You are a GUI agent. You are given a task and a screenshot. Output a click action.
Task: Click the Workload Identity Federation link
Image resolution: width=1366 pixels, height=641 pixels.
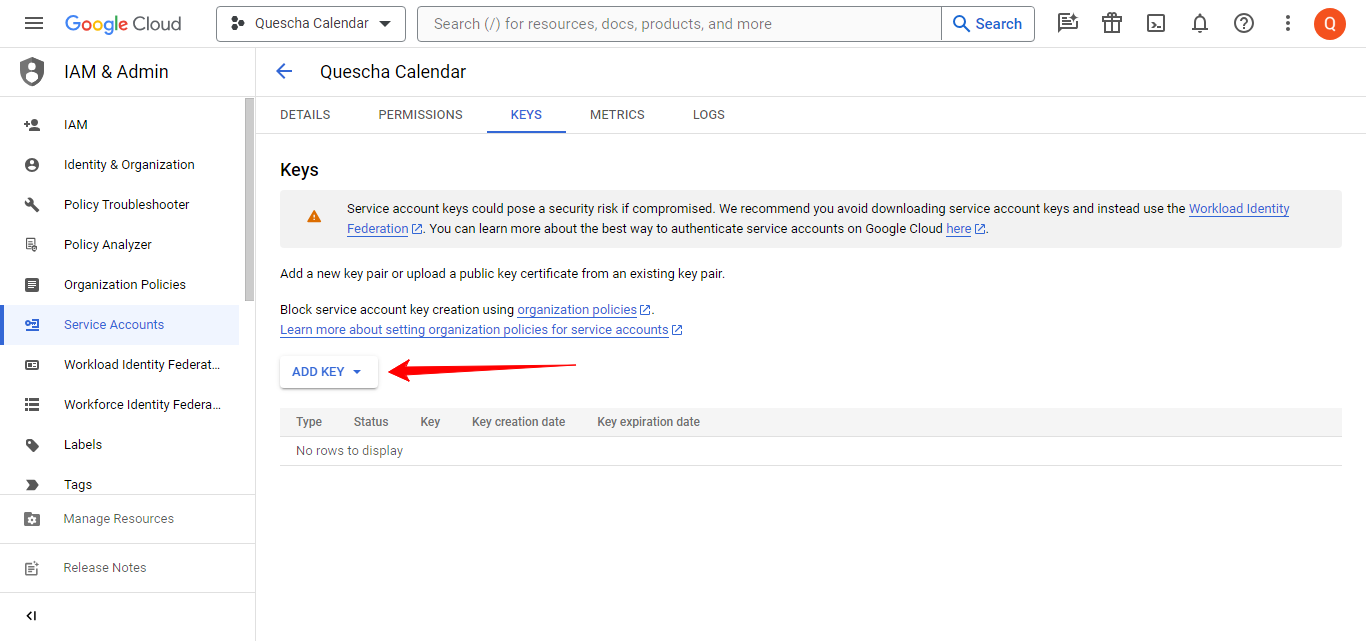[1238, 209]
